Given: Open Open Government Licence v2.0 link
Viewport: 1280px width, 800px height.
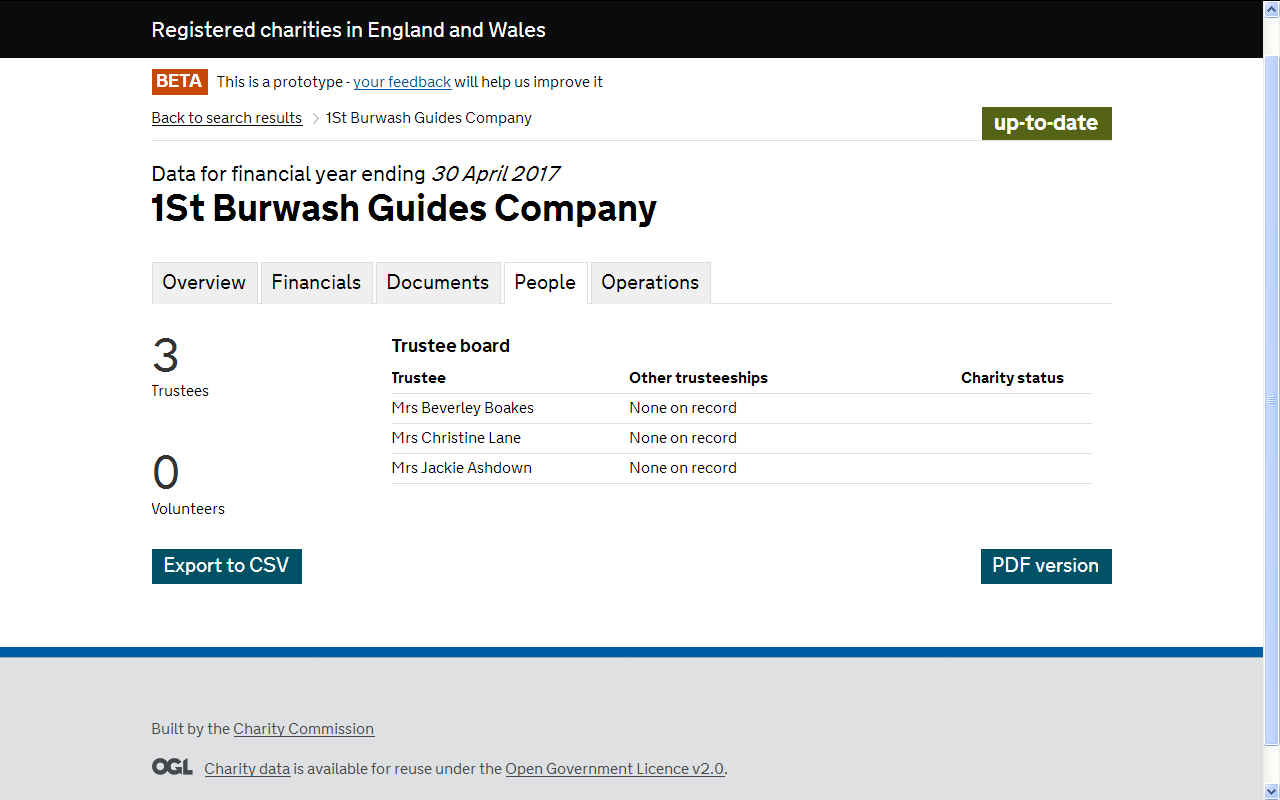Looking at the screenshot, I should pyautogui.click(x=614, y=769).
